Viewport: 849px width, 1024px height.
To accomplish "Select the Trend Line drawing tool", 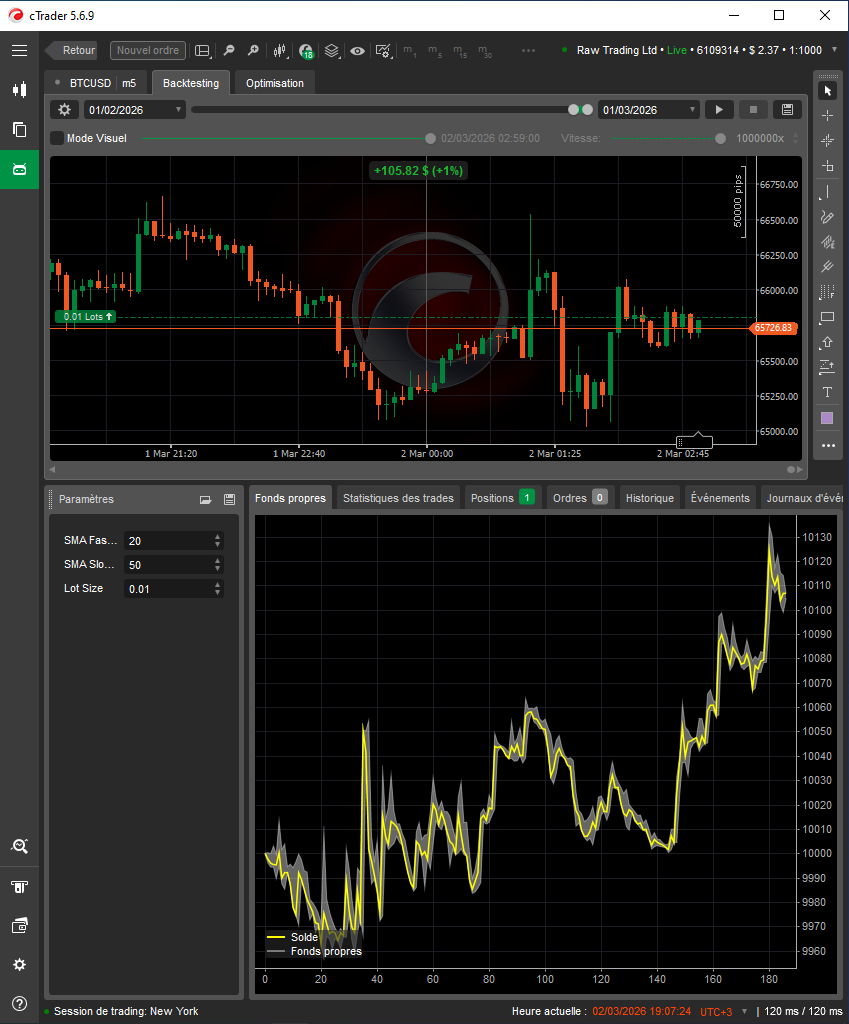I will pos(828,191).
